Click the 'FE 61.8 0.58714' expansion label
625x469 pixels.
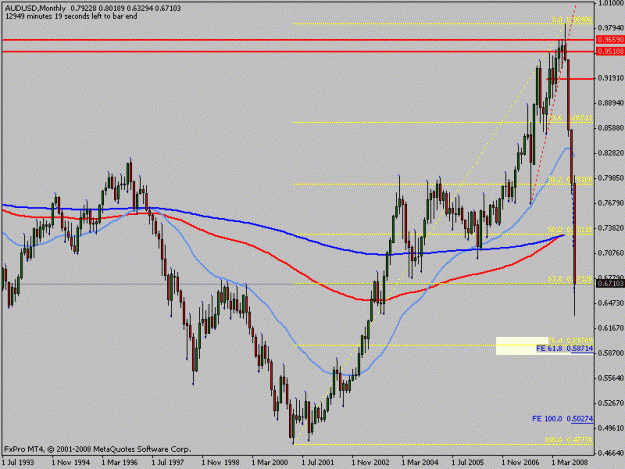[x=564, y=348]
